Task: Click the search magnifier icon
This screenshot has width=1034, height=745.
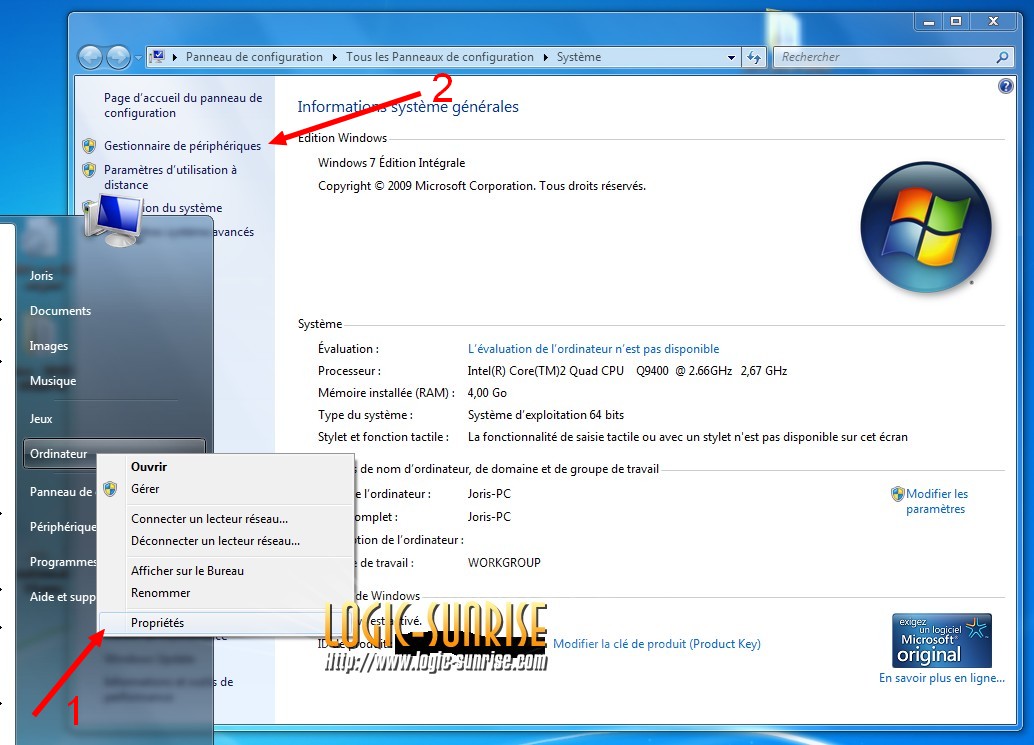Action: pos(1003,57)
